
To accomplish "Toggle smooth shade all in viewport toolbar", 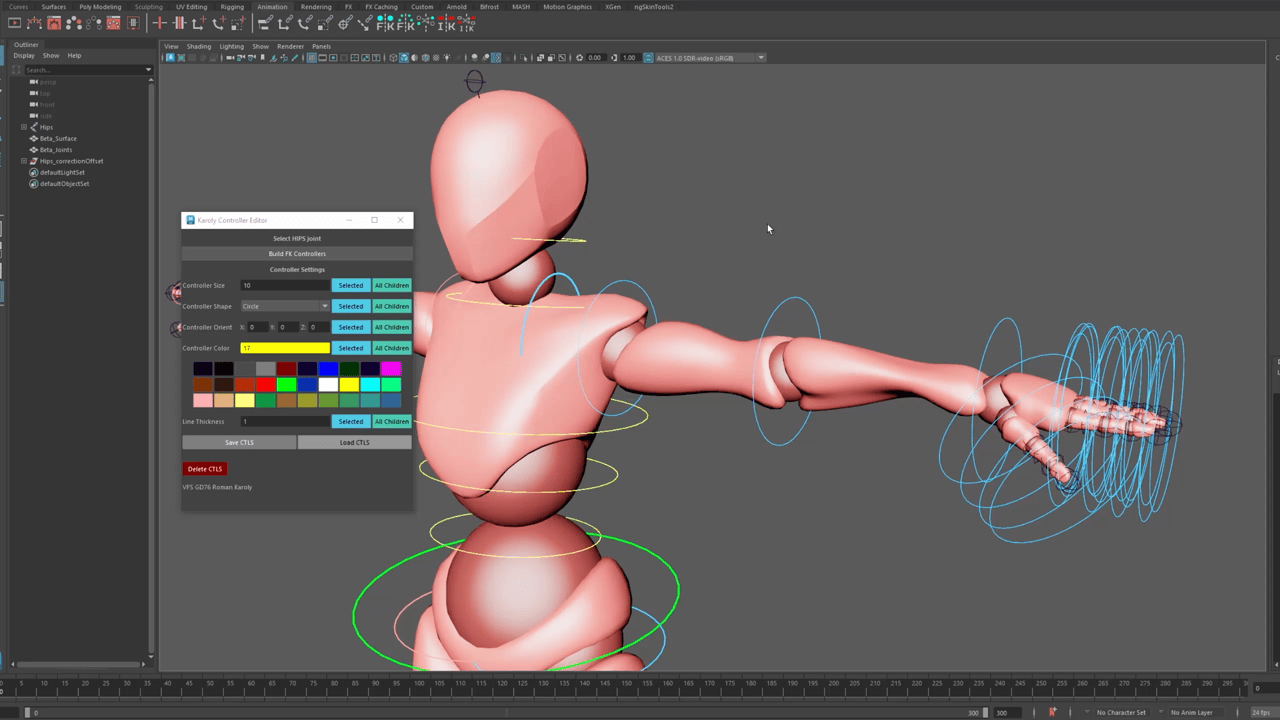I will tap(403, 58).
